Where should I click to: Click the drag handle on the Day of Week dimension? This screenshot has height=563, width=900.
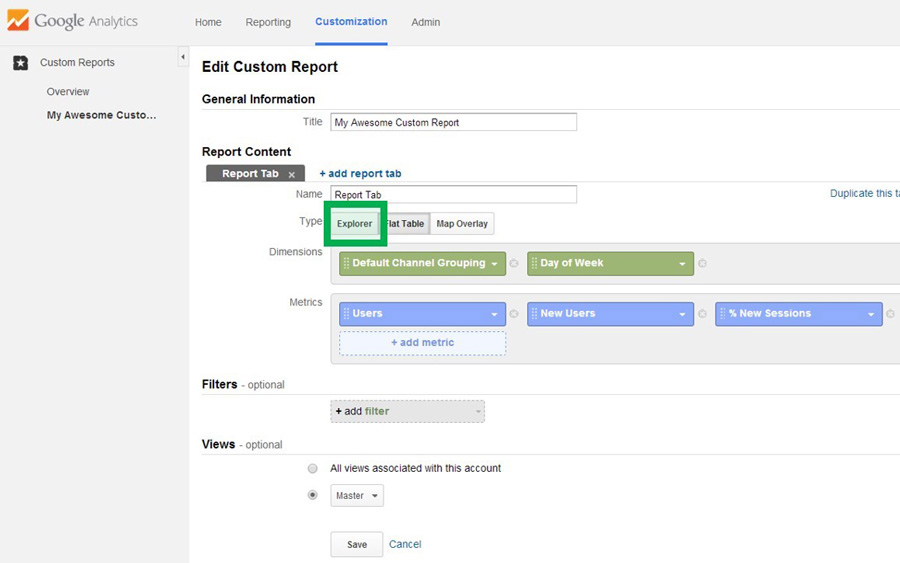[534, 263]
